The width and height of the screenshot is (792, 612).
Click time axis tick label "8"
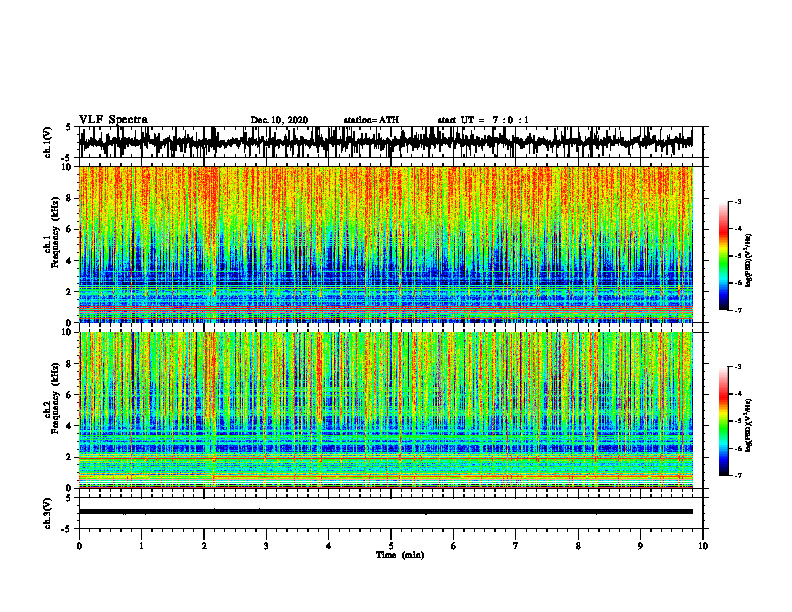coord(578,546)
